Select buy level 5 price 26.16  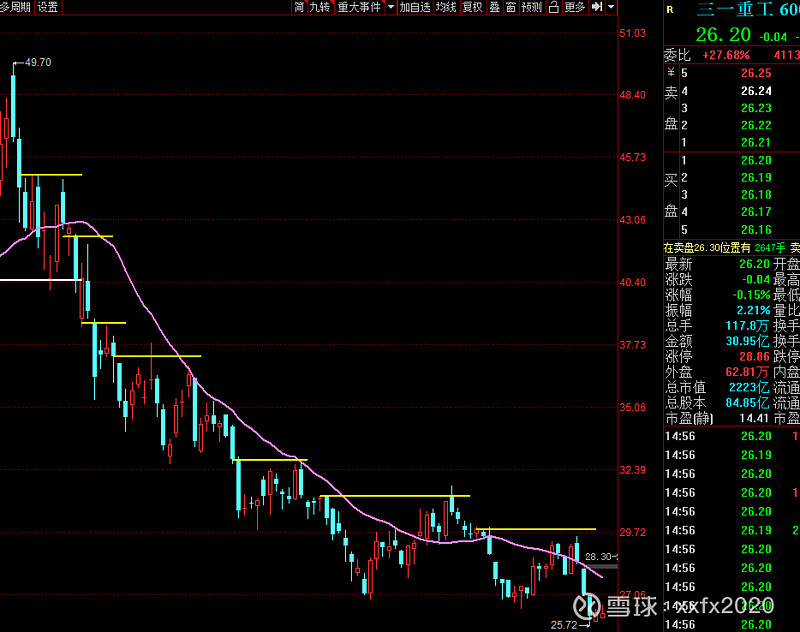tap(756, 230)
